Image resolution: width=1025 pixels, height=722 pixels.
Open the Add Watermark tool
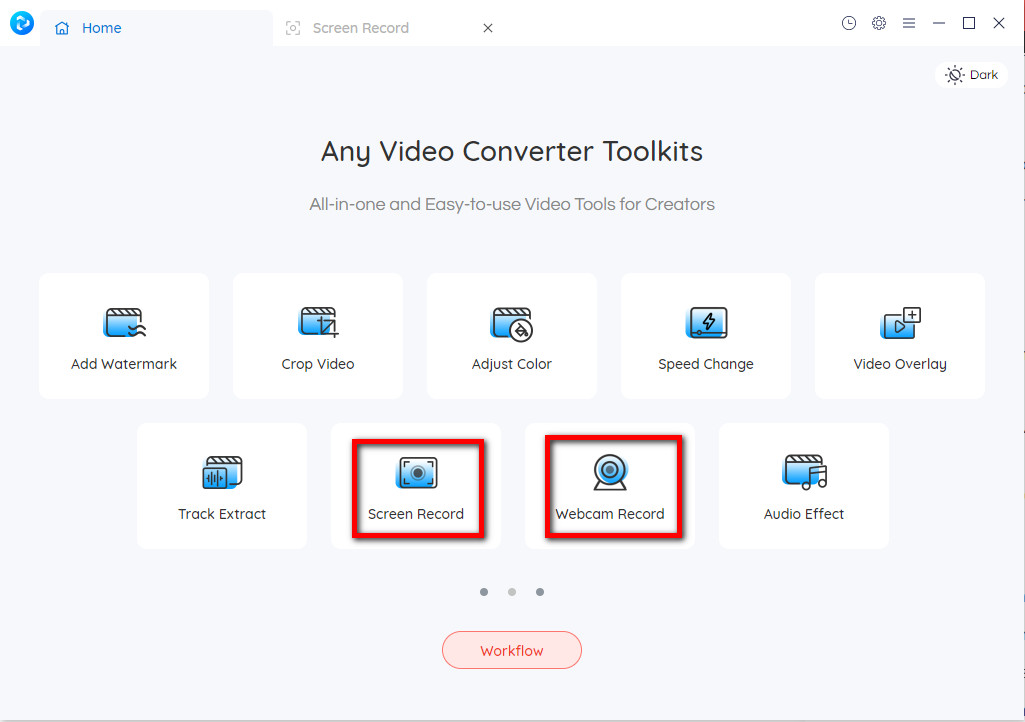(x=123, y=335)
